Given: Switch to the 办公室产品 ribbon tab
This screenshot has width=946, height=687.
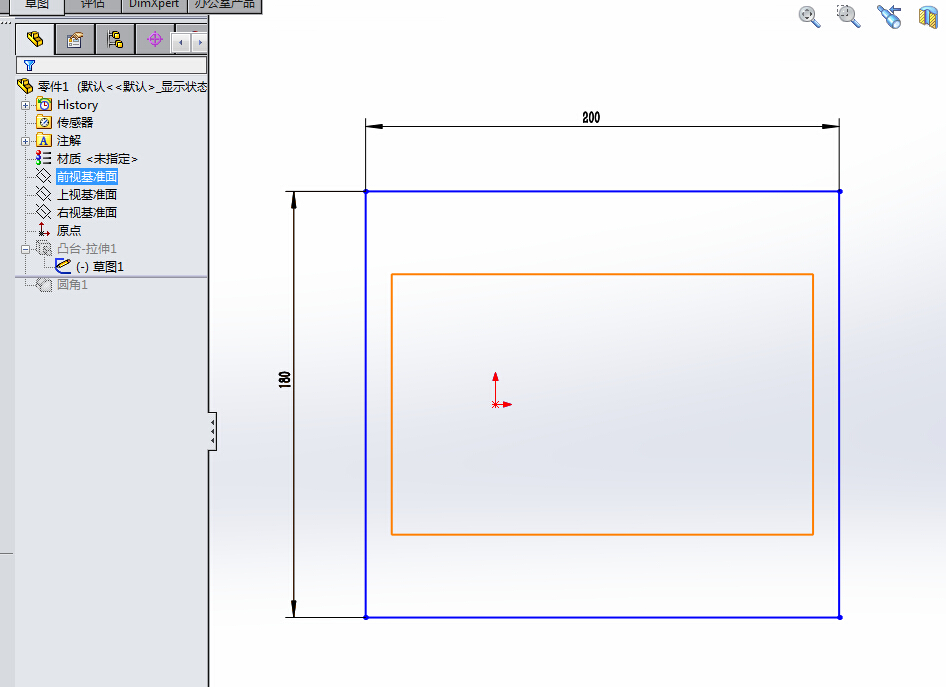Looking at the screenshot, I should pyautogui.click(x=224, y=5).
